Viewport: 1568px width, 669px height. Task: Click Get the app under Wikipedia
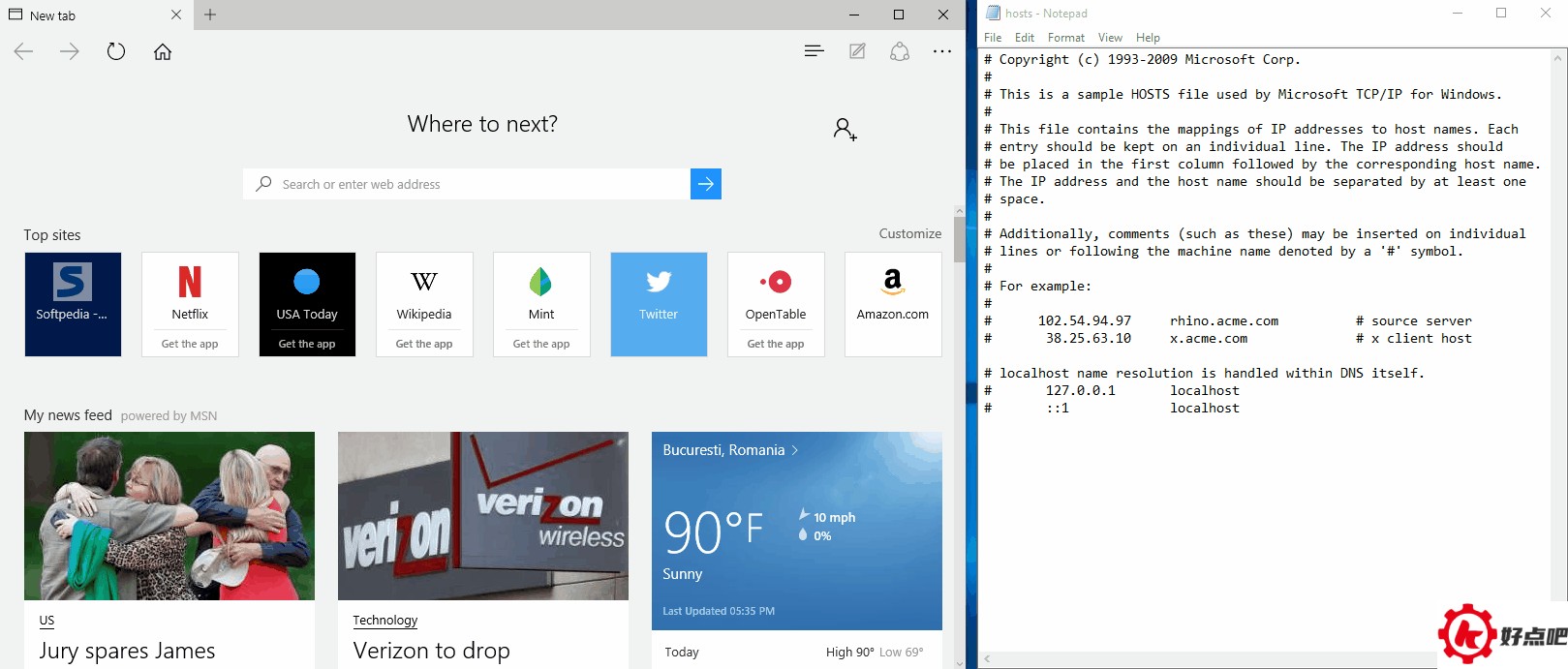click(424, 344)
